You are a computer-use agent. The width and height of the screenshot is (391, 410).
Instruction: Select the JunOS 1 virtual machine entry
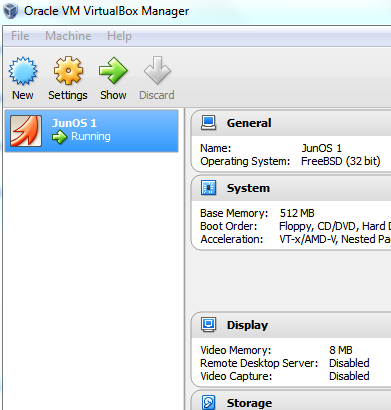[92, 131]
